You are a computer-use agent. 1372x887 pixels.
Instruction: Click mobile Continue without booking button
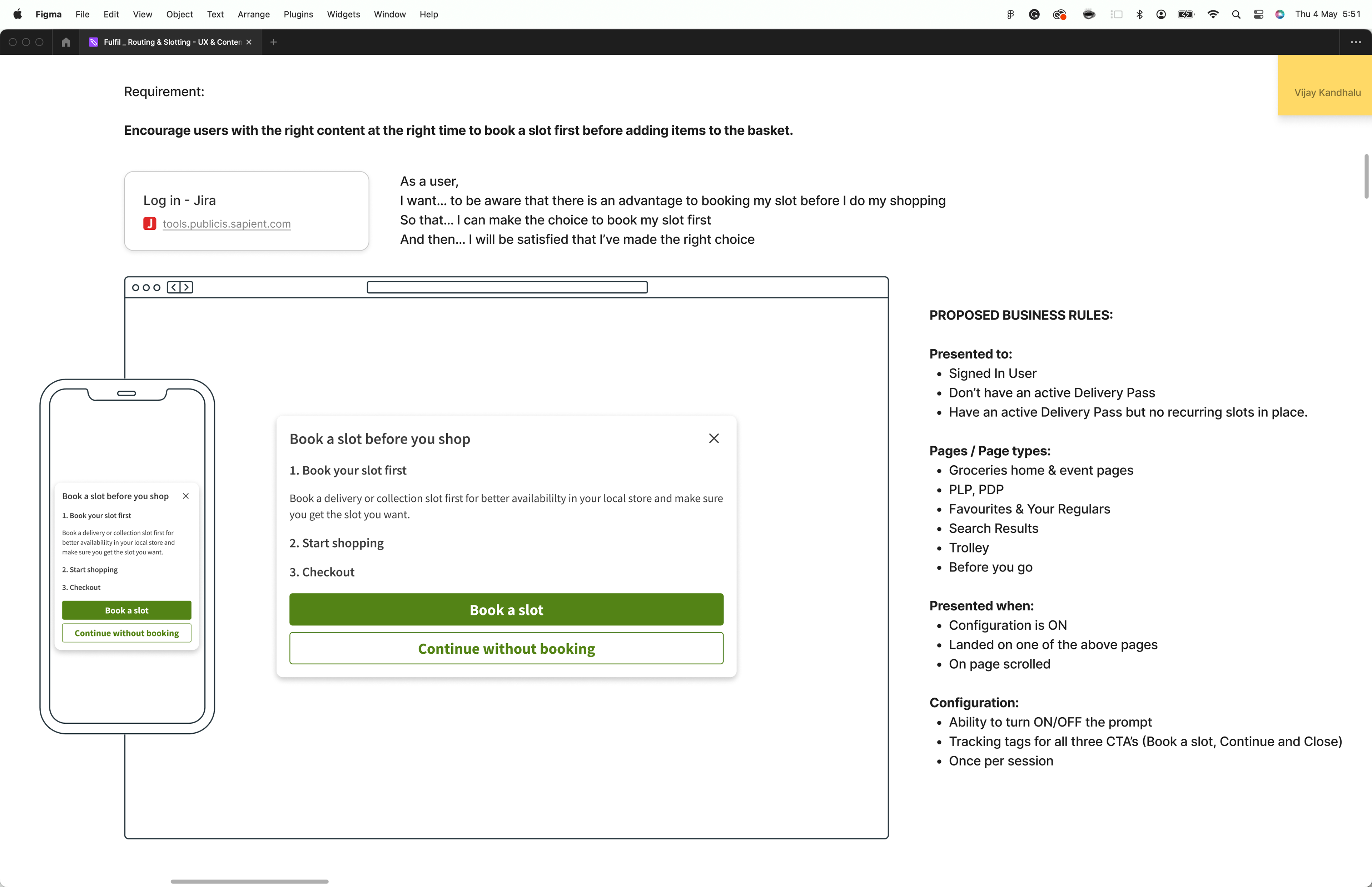127,633
